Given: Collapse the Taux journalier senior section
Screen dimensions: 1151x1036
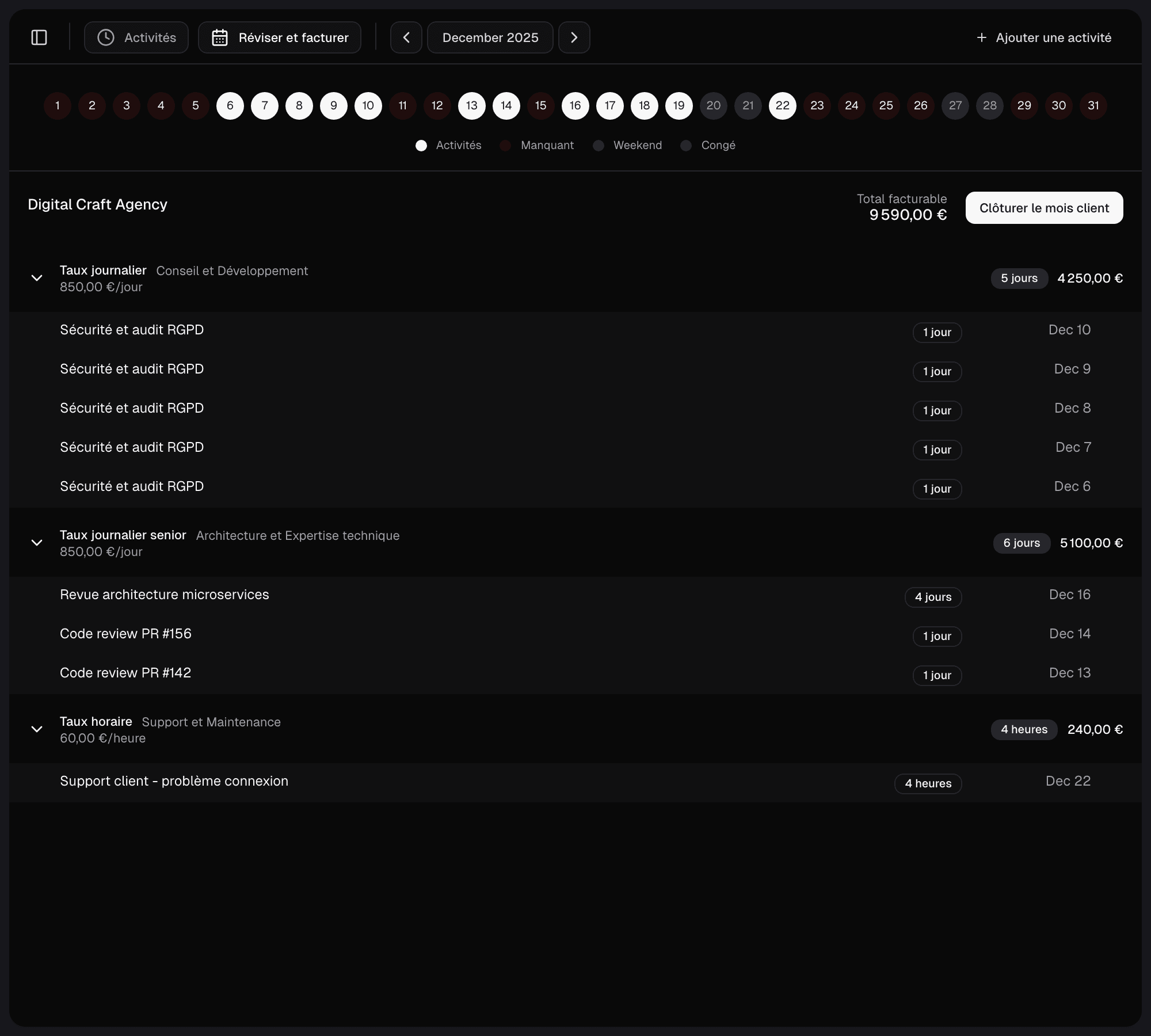Looking at the screenshot, I should click(x=37, y=543).
